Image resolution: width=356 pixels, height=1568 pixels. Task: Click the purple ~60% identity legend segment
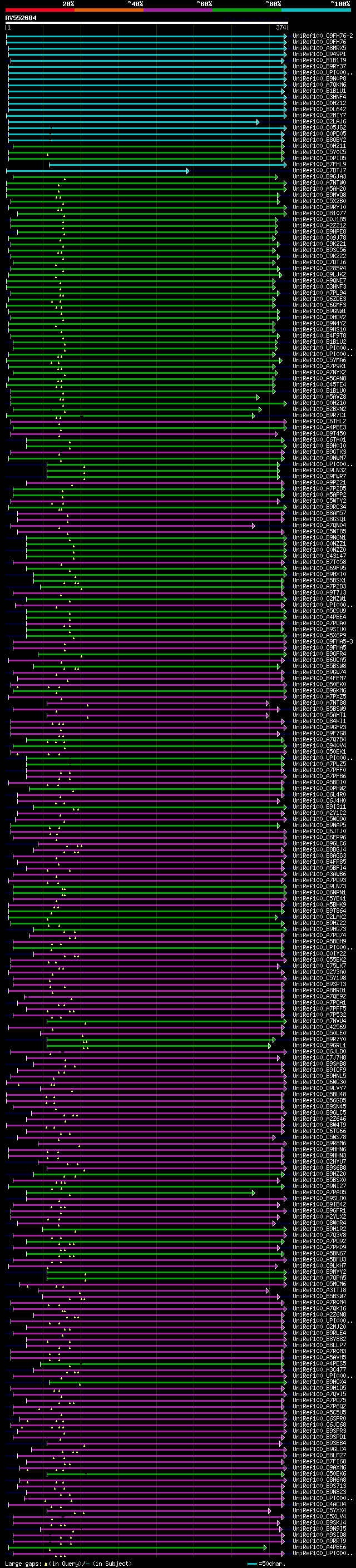pos(179,11)
